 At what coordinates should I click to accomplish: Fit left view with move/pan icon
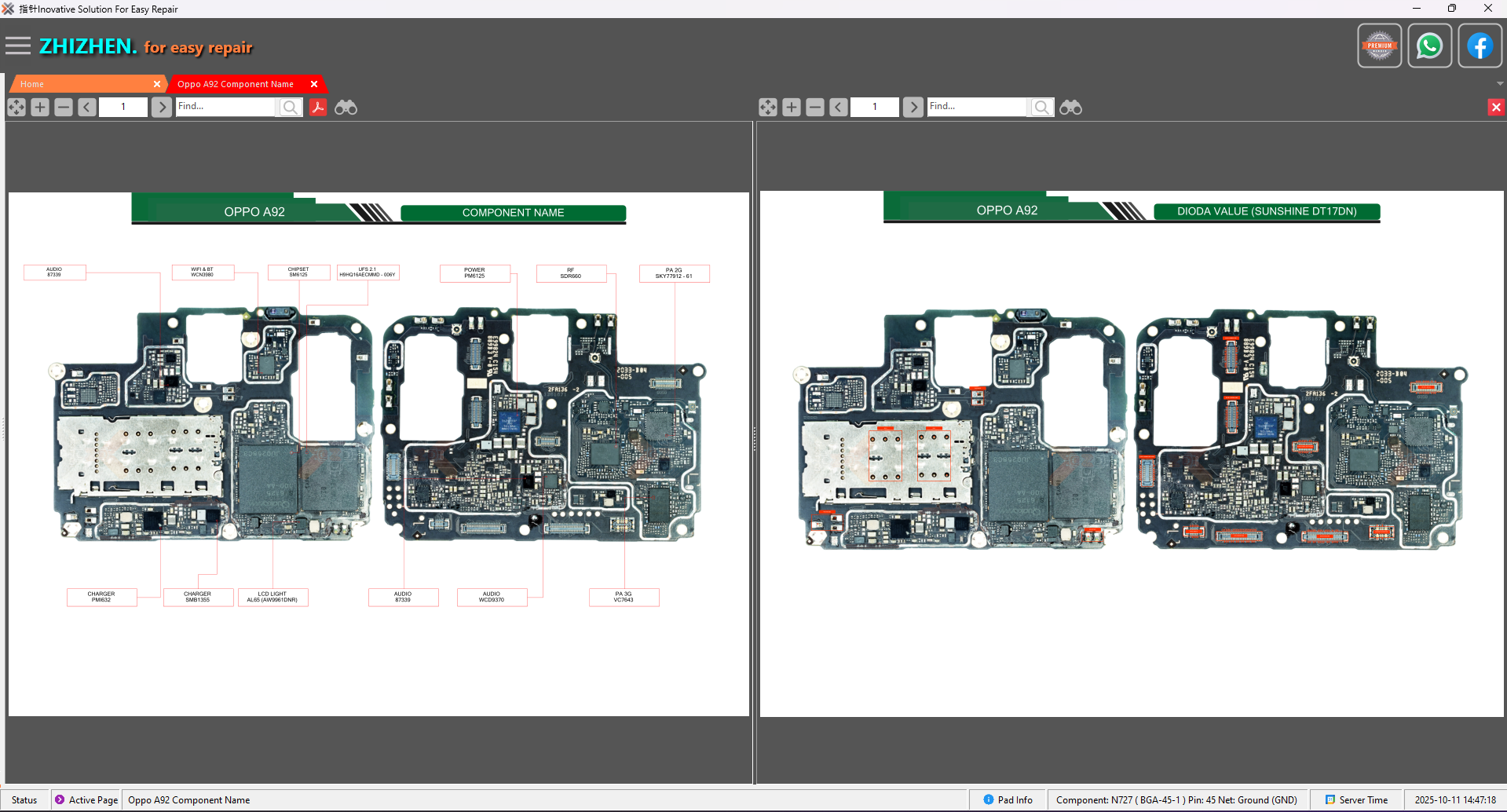[16, 107]
